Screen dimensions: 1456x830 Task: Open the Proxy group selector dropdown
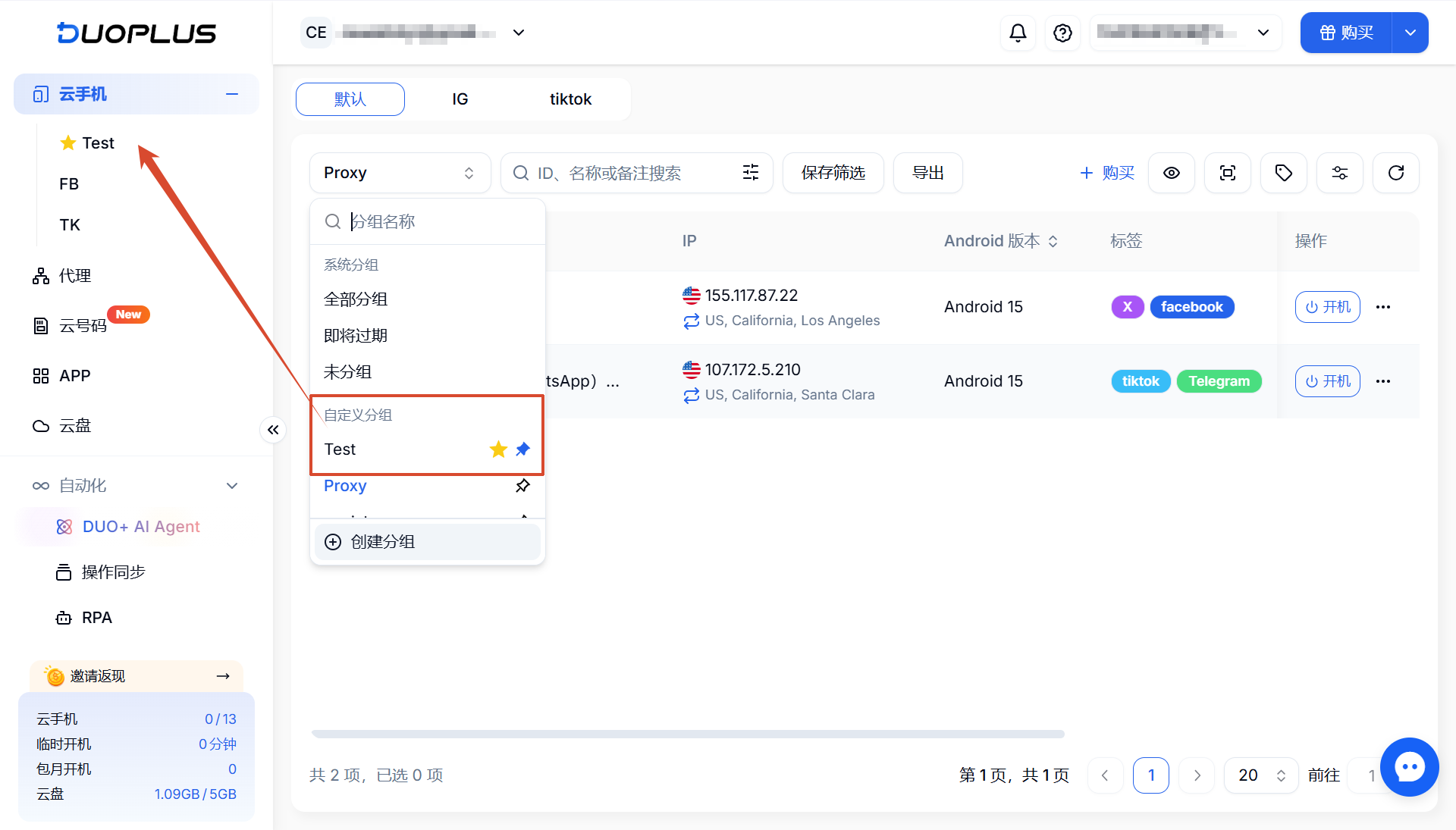tap(400, 173)
